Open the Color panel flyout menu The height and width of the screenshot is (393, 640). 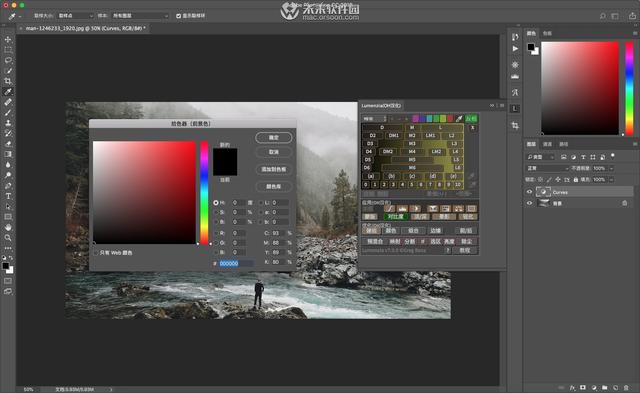635,33
